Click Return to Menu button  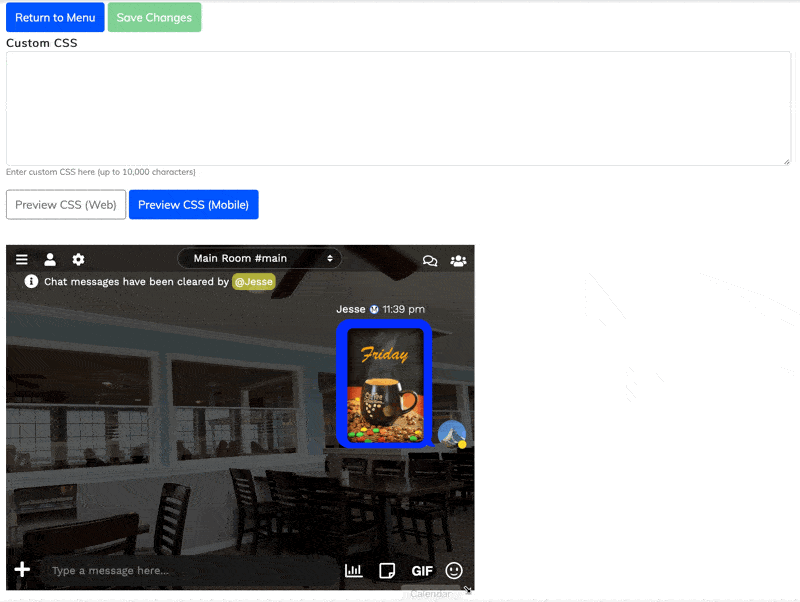pos(55,17)
